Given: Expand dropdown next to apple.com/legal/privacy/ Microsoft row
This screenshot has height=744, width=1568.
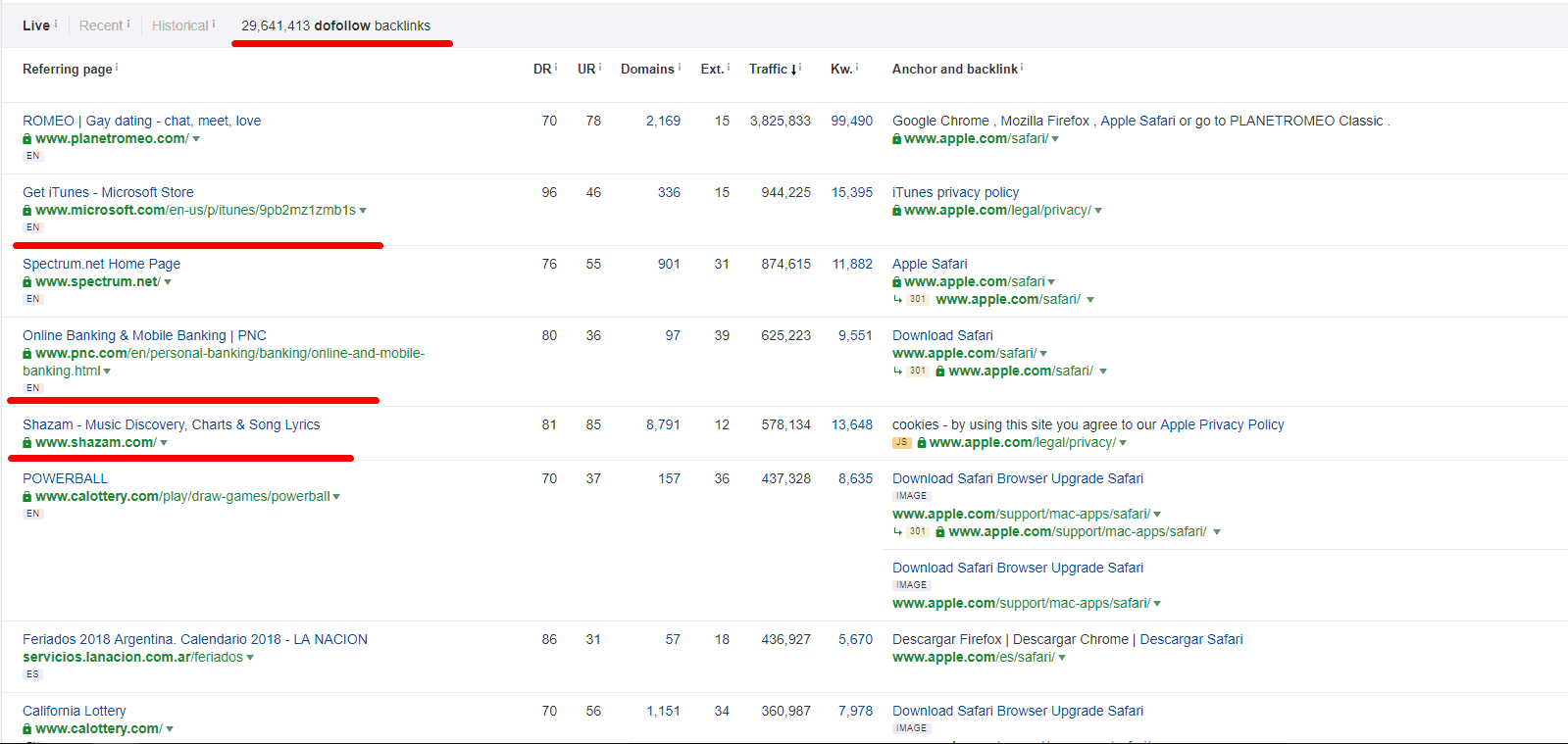Looking at the screenshot, I should [x=1098, y=211].
